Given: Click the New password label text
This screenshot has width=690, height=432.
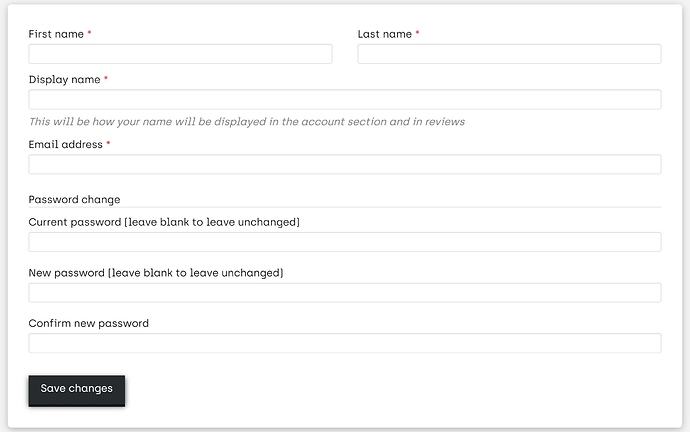Looking at the screenshot, I should point(156,272).
